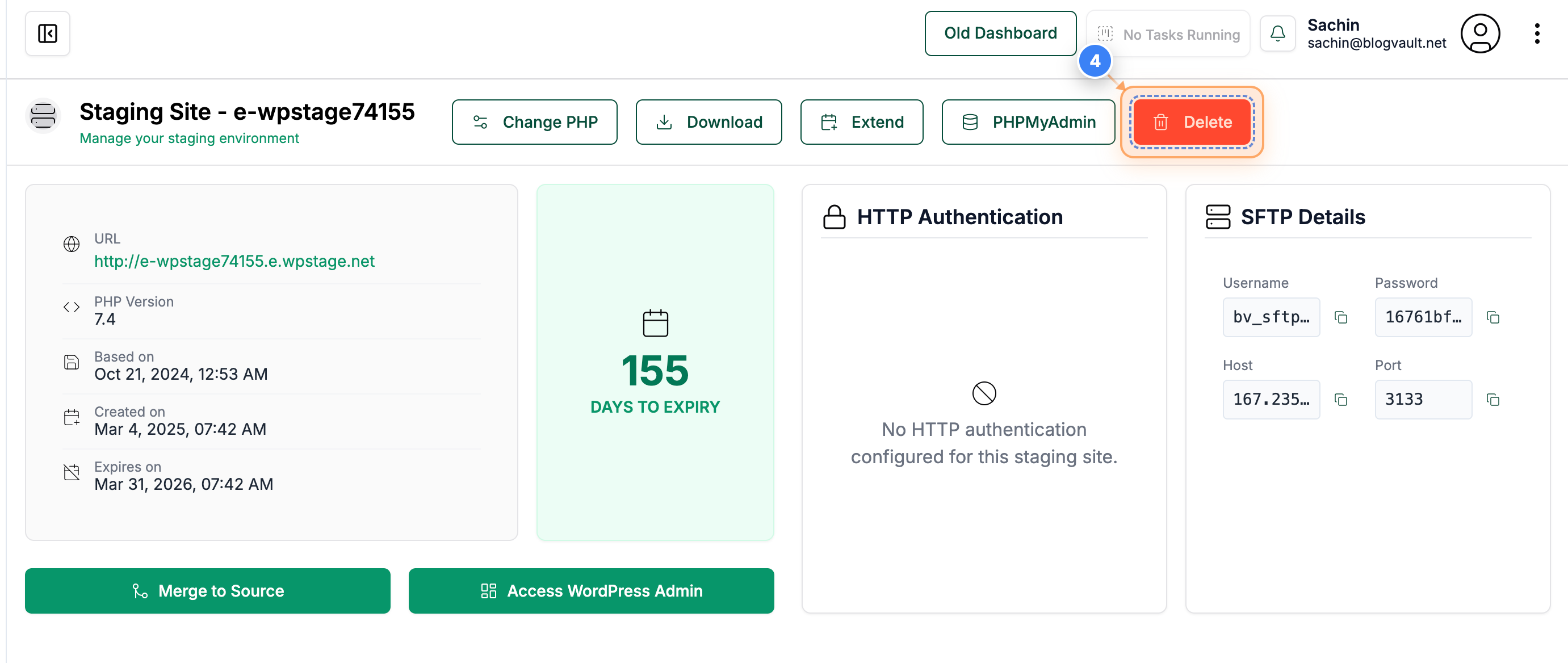The width and height of the screenshot is (1568, 663).
Task: Click the sachin@blogvault.net email text
Action: click(x=1376, y=43)
